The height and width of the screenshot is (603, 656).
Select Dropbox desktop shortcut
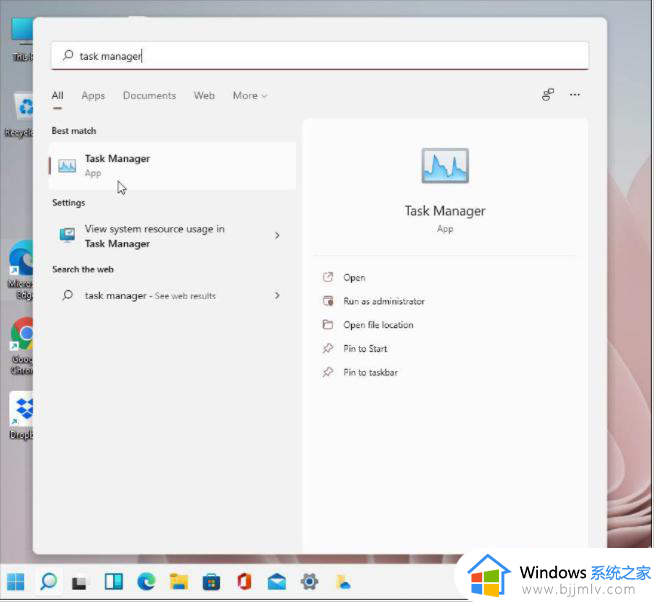click(21, 415)
